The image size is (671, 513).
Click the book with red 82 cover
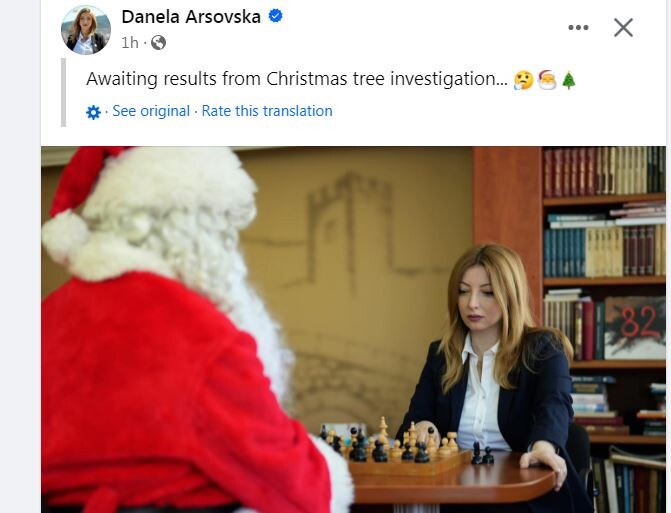pos(635,328)
